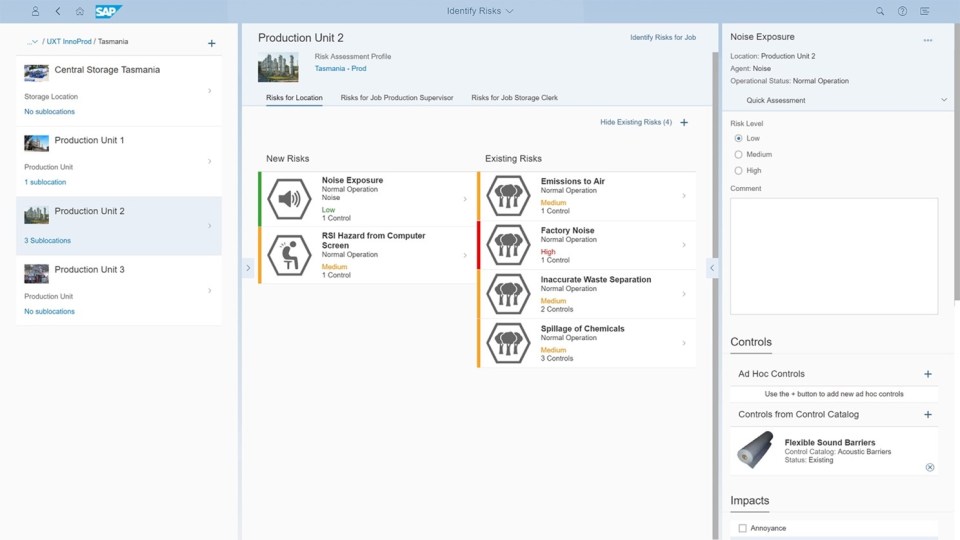Switch to Risks for Job Storage Clerk tab
Viewport: 960px width, 540px height.
click(514, 98)
